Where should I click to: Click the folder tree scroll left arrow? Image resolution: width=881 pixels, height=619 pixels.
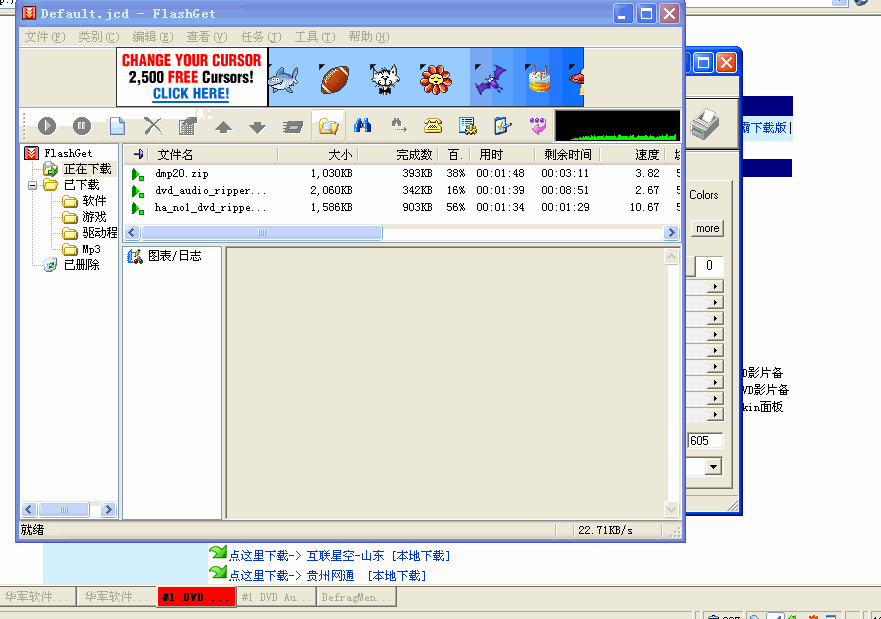click(x=29, y=509)
